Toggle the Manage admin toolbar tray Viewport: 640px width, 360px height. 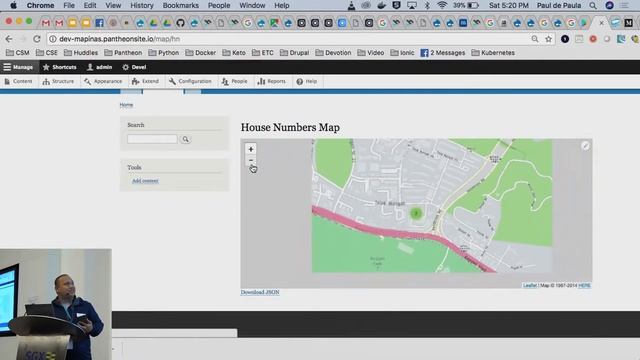tap(18, 67)
